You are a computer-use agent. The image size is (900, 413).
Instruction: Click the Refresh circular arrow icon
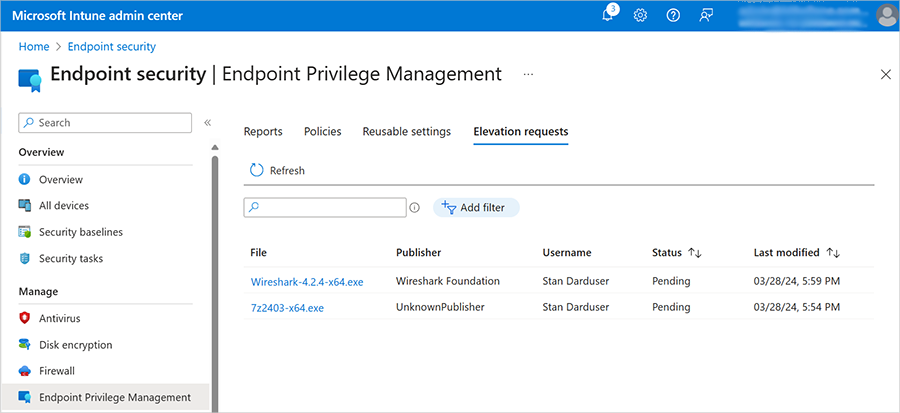[x=256, y=170]
